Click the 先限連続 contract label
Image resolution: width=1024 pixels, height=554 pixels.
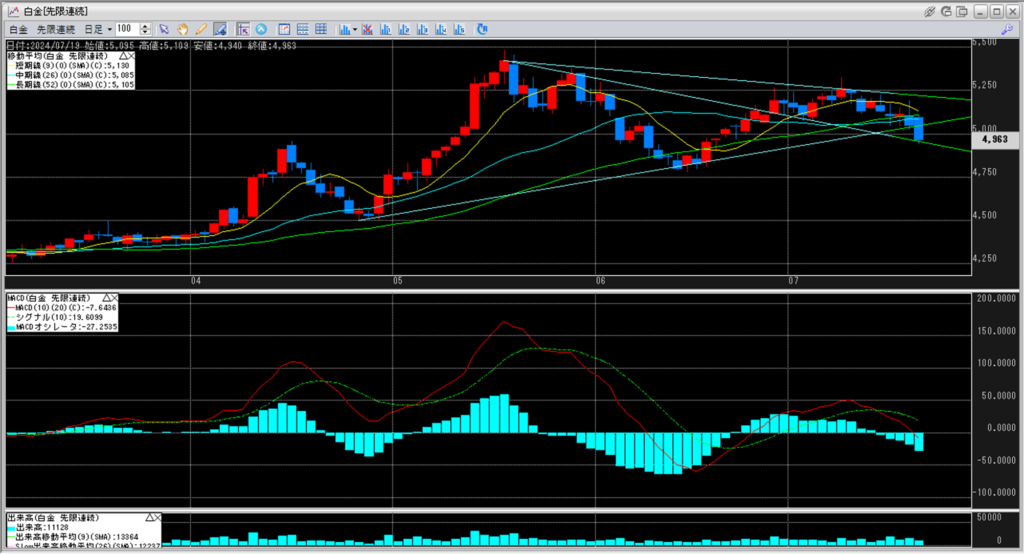point(56,29)
